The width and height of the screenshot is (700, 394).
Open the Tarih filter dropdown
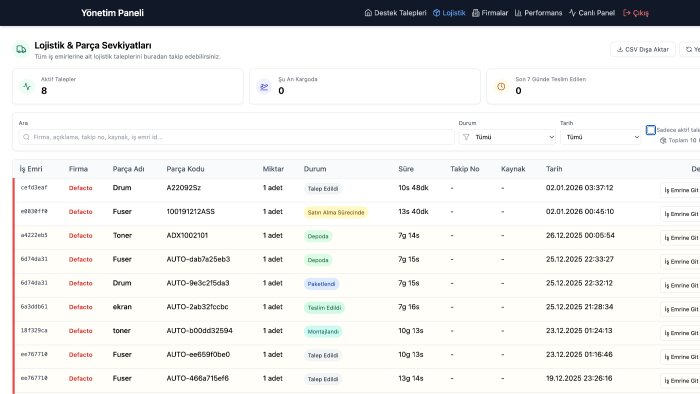click(x=600, y=137)
